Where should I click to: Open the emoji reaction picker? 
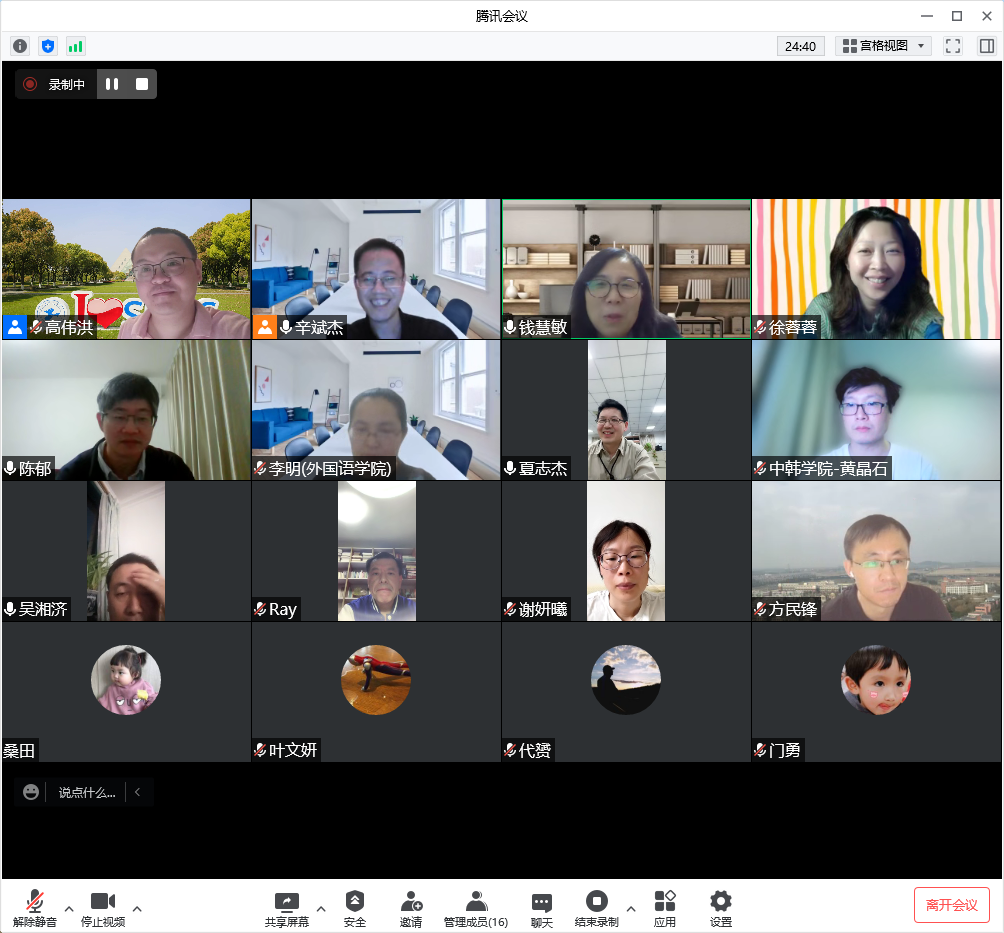click(31, 792)
